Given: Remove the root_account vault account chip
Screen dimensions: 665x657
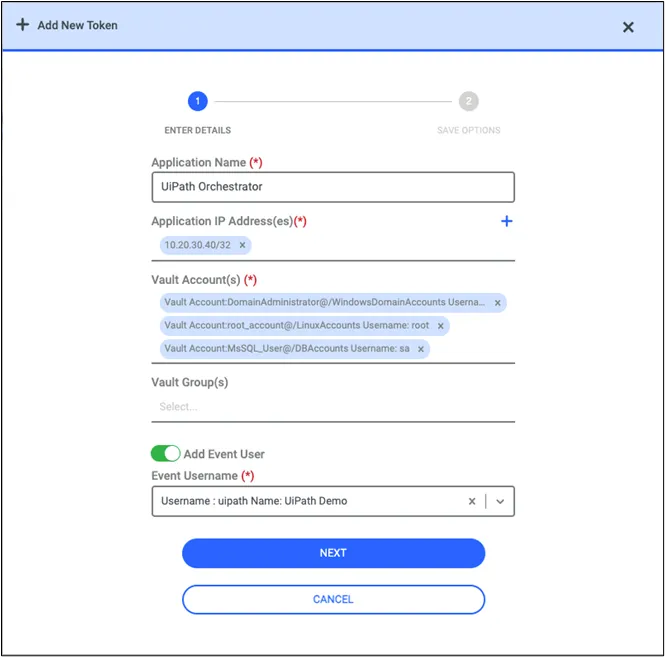Looking at the screenshot, I should click(441, 326).
